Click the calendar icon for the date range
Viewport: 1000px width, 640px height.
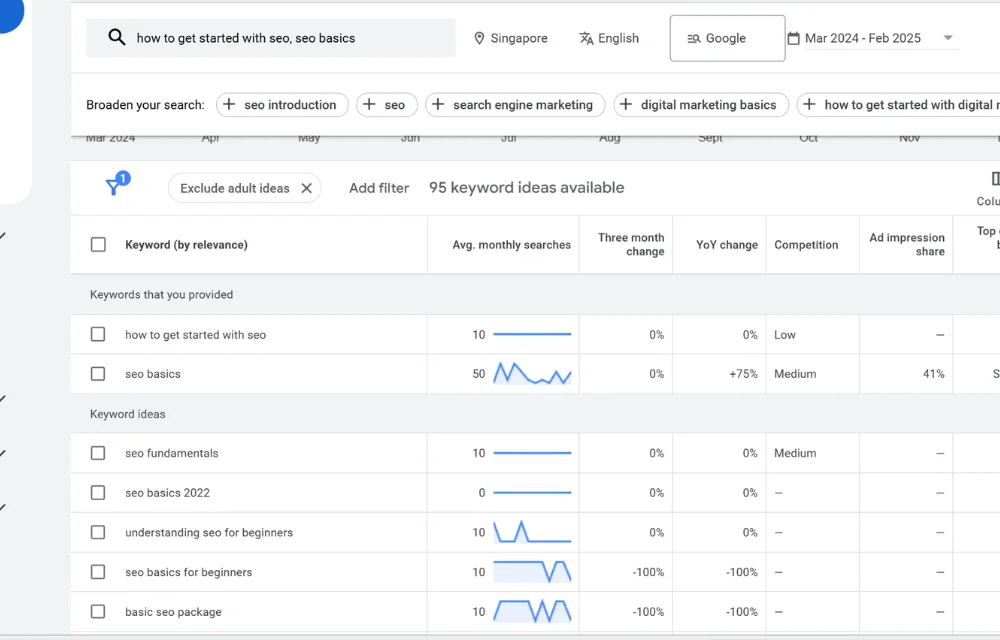[x=793, y=37]
